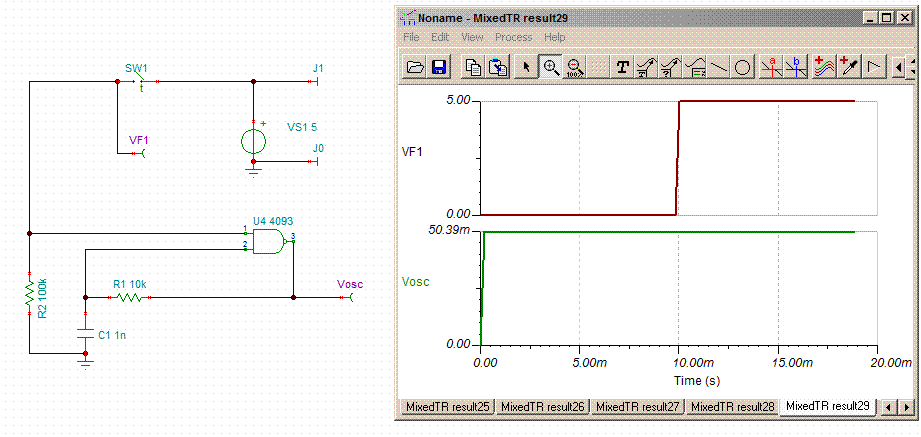The width and height of the screenshot is (921, 437).
Task: Click the tab strip scroll left arrow
Action: [x=888, y=406]
